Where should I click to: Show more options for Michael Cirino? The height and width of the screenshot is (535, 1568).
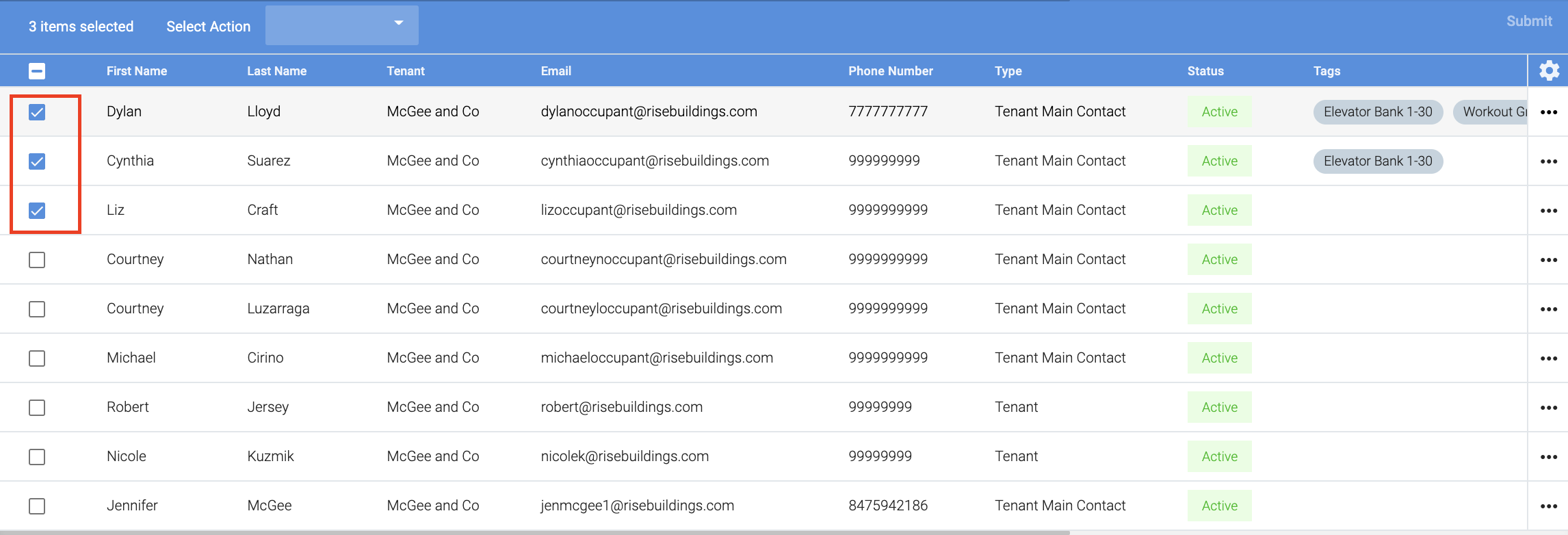pyautogui.click(x=1548, y=358)
